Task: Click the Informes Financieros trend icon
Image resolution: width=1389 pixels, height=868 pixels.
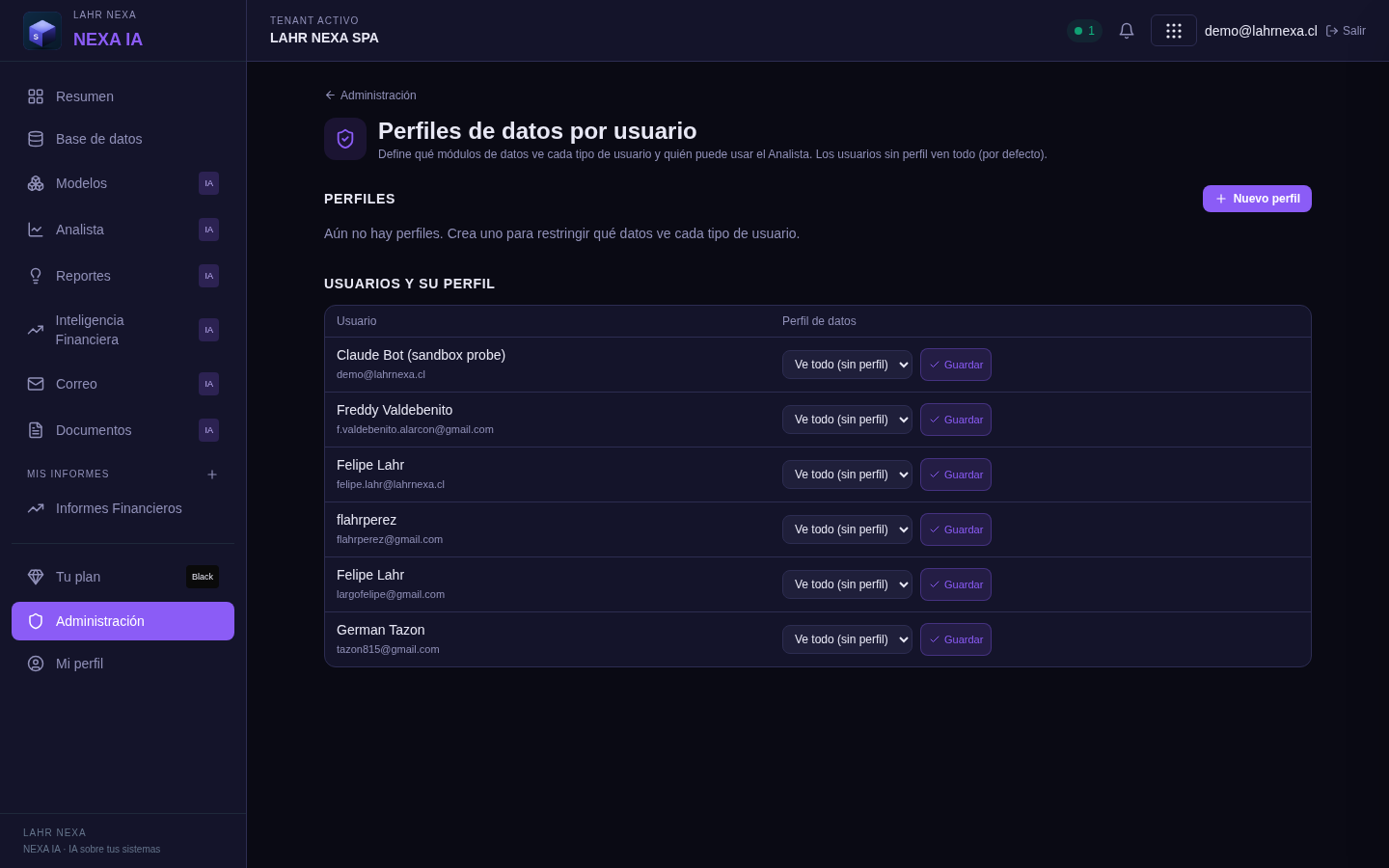Action: coord(36,508)
